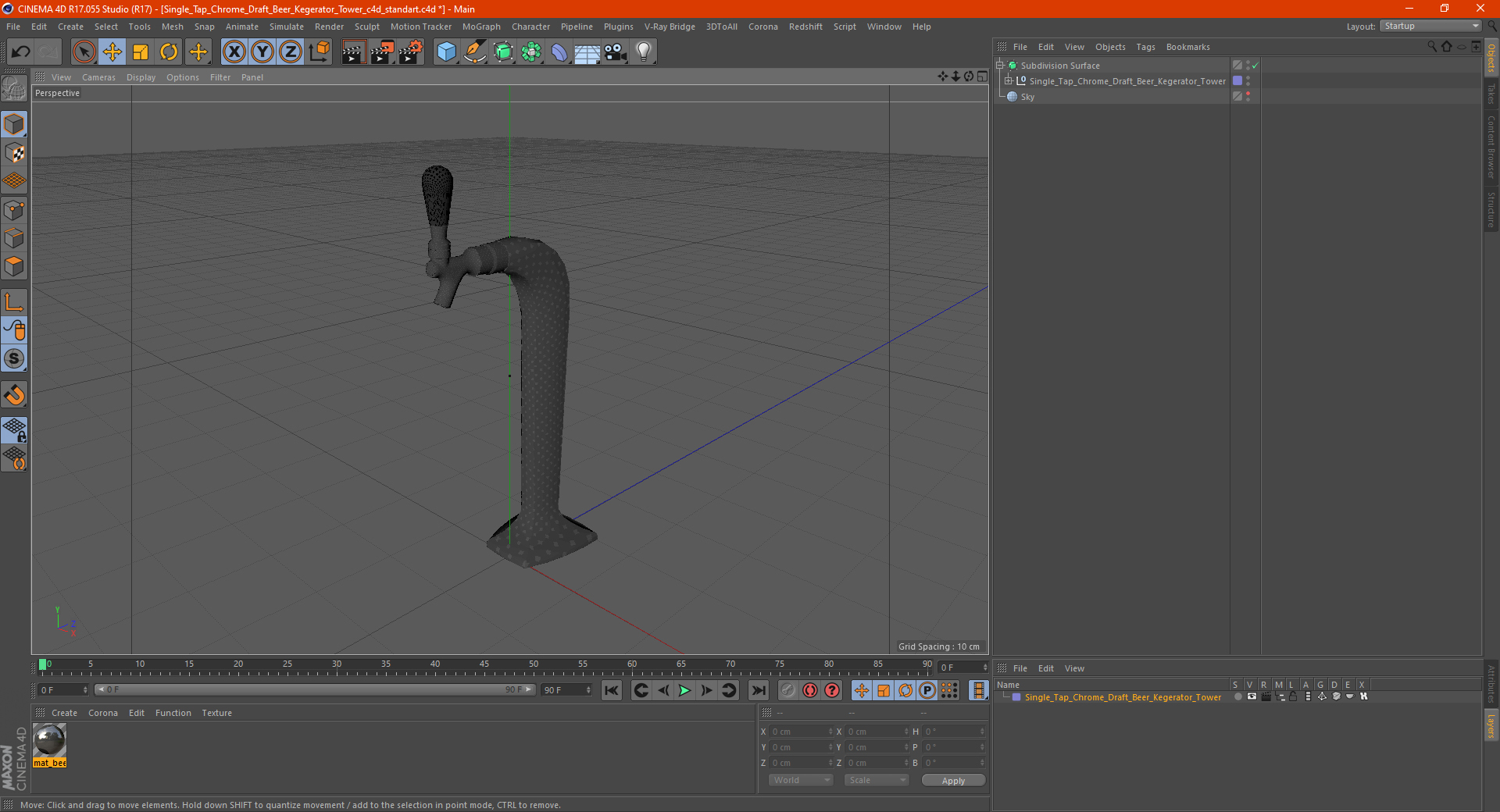Open the Bend deformer icon
1500x812 pixels.
[x=559, y=52]
